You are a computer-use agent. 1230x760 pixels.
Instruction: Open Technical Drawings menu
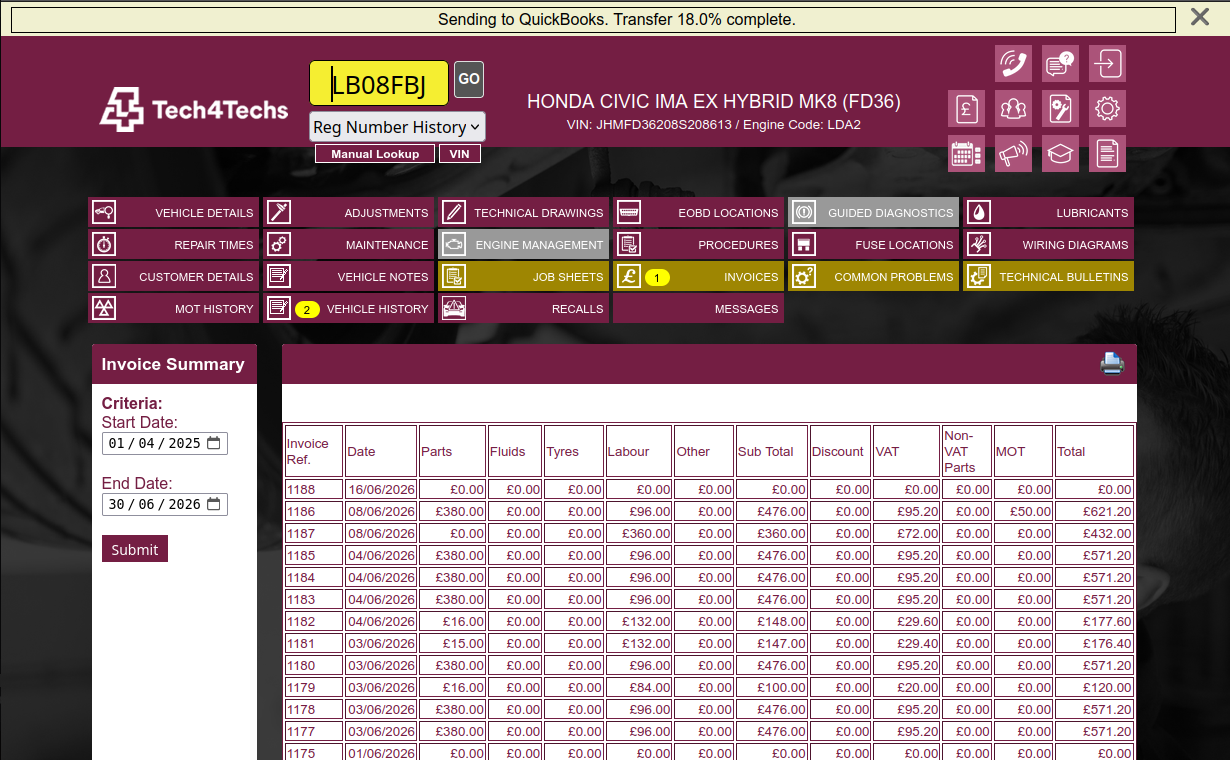(x=523, y=212)
